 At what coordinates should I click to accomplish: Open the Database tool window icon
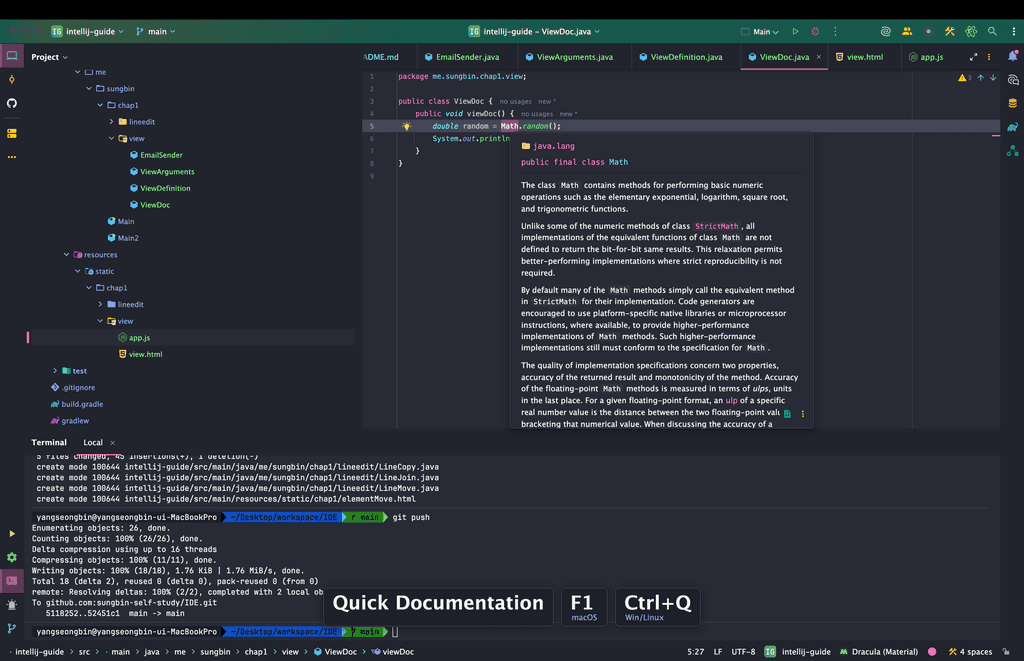coord(1013,103)
